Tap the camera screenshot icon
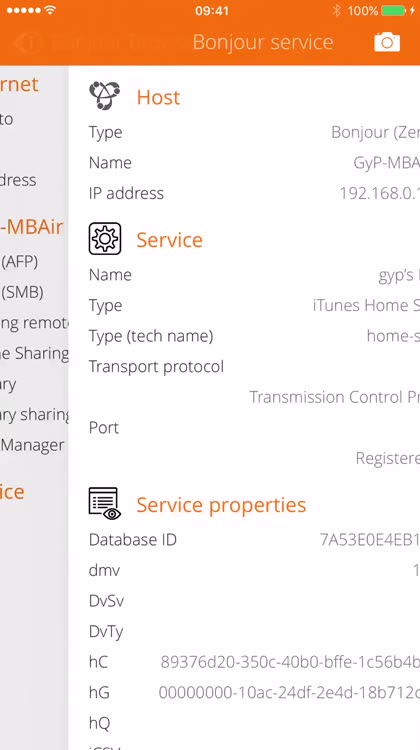 387,42
